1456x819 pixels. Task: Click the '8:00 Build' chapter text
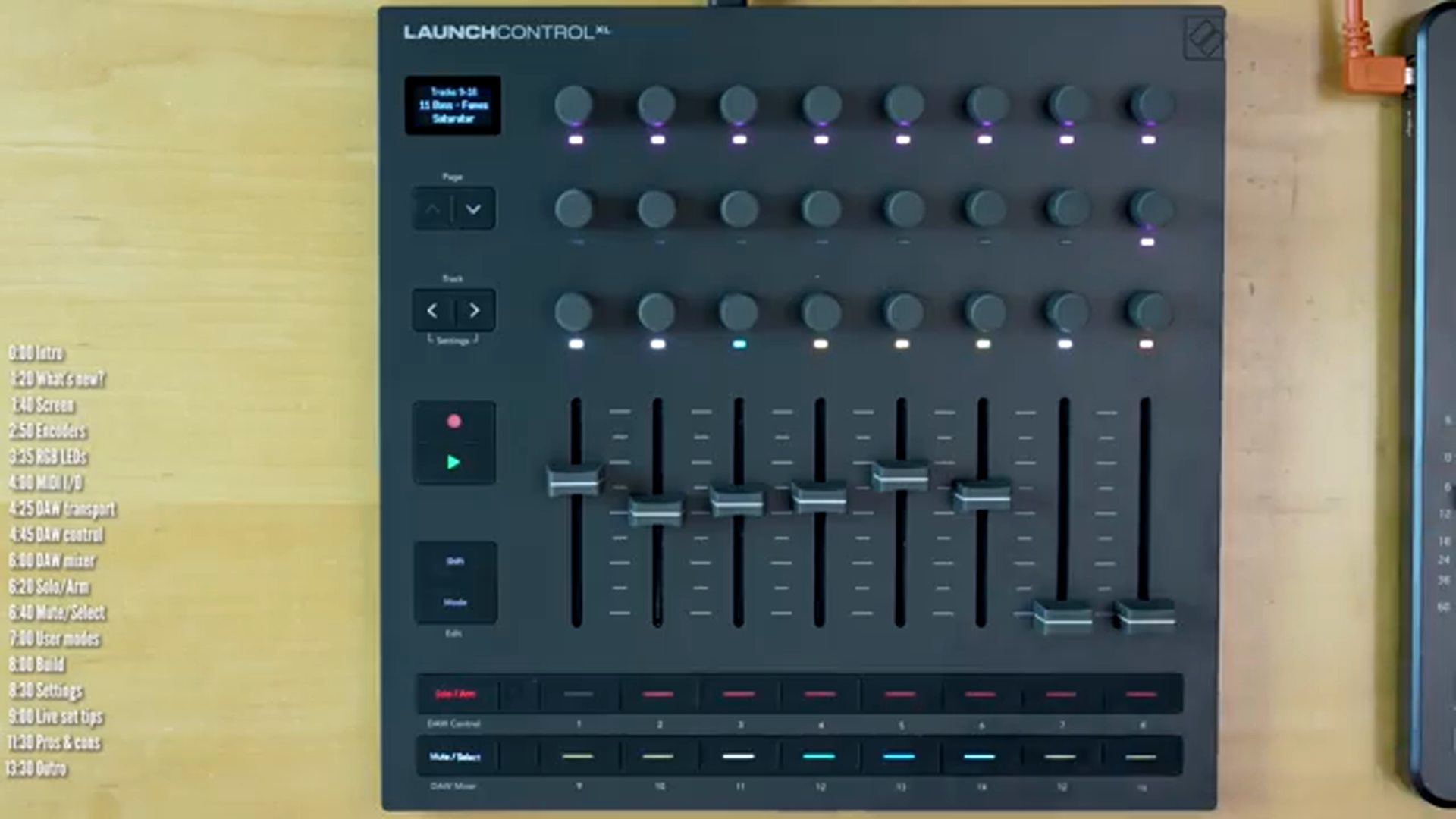point(37,664)
